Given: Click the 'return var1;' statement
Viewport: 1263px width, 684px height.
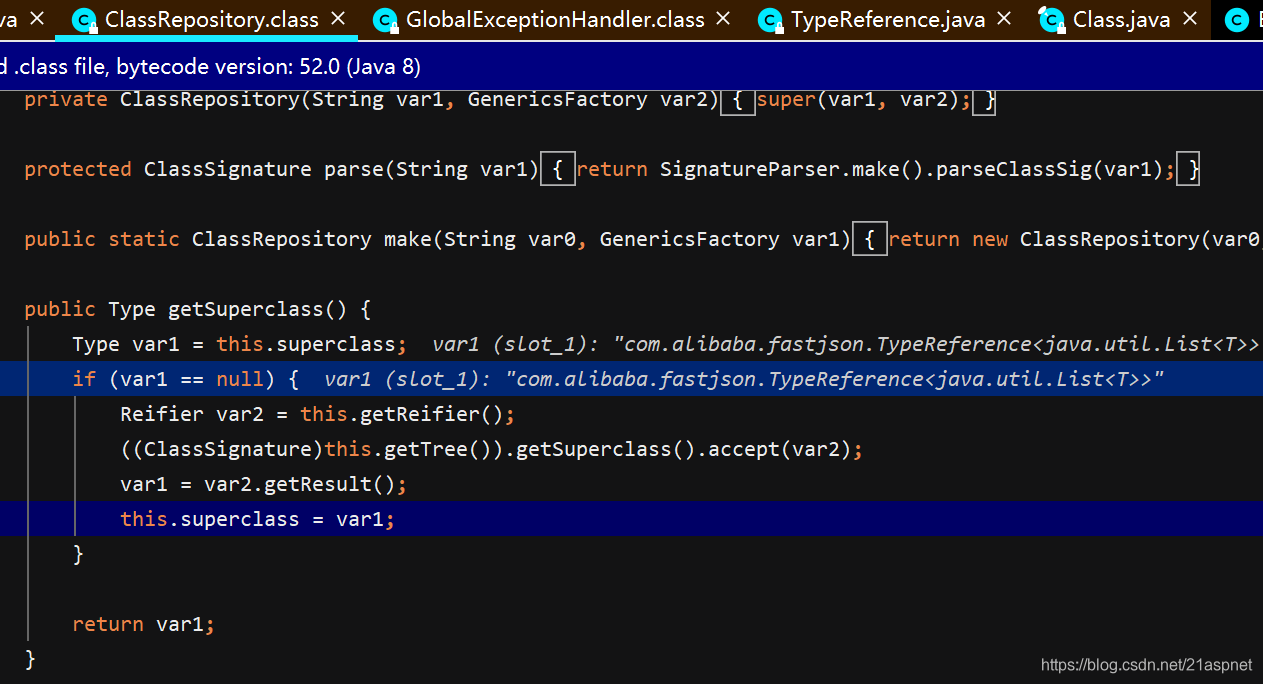Looking at the screenshot, I should point(144,624).
